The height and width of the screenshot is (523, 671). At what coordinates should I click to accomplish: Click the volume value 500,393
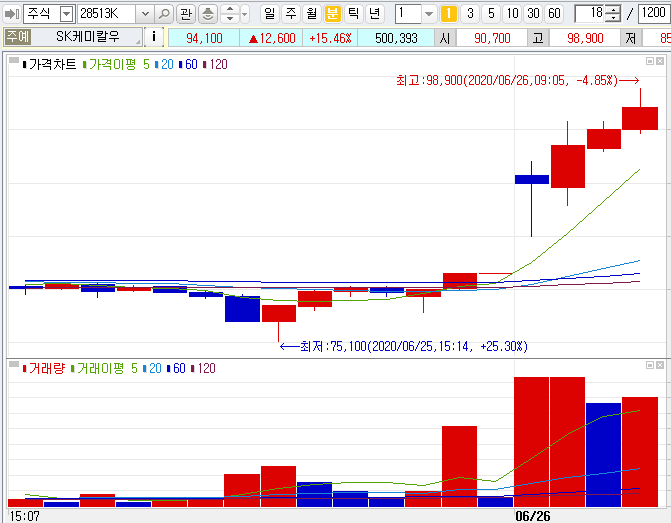[396, 39]
